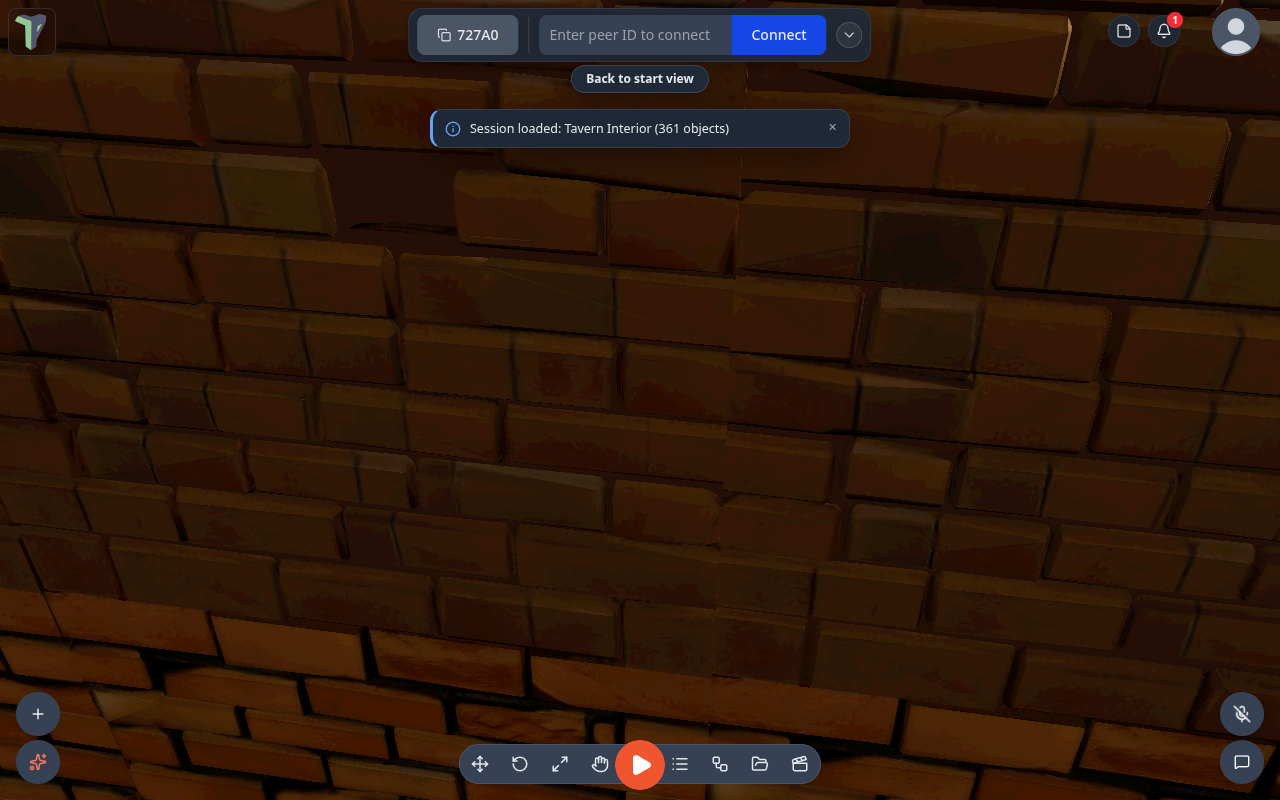Click the peer ID input field
The width and height of the screenshot is (1280, 800).
635,35
